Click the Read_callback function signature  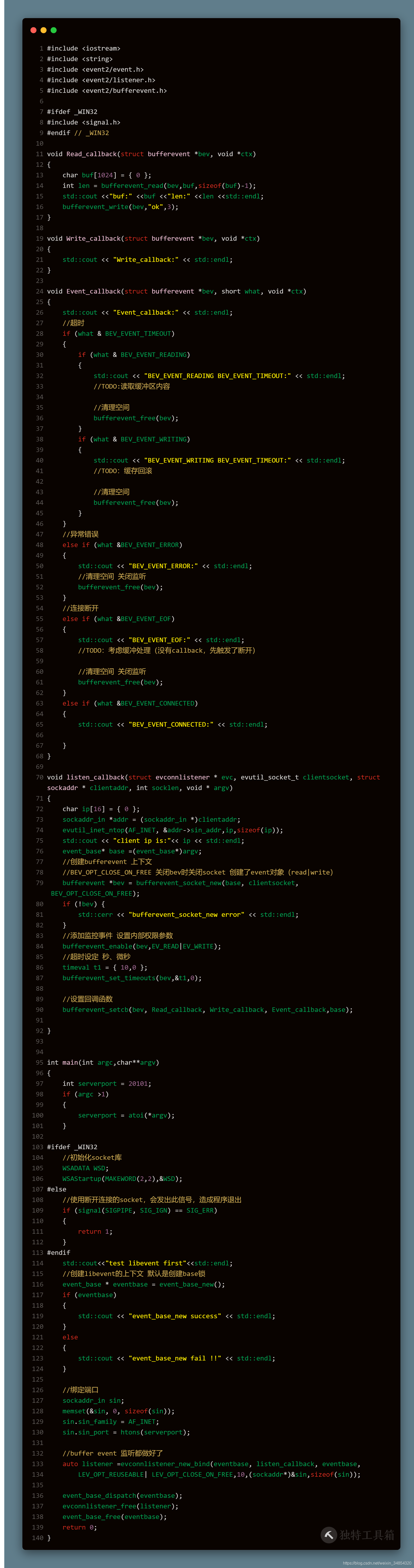pos(152,154)
